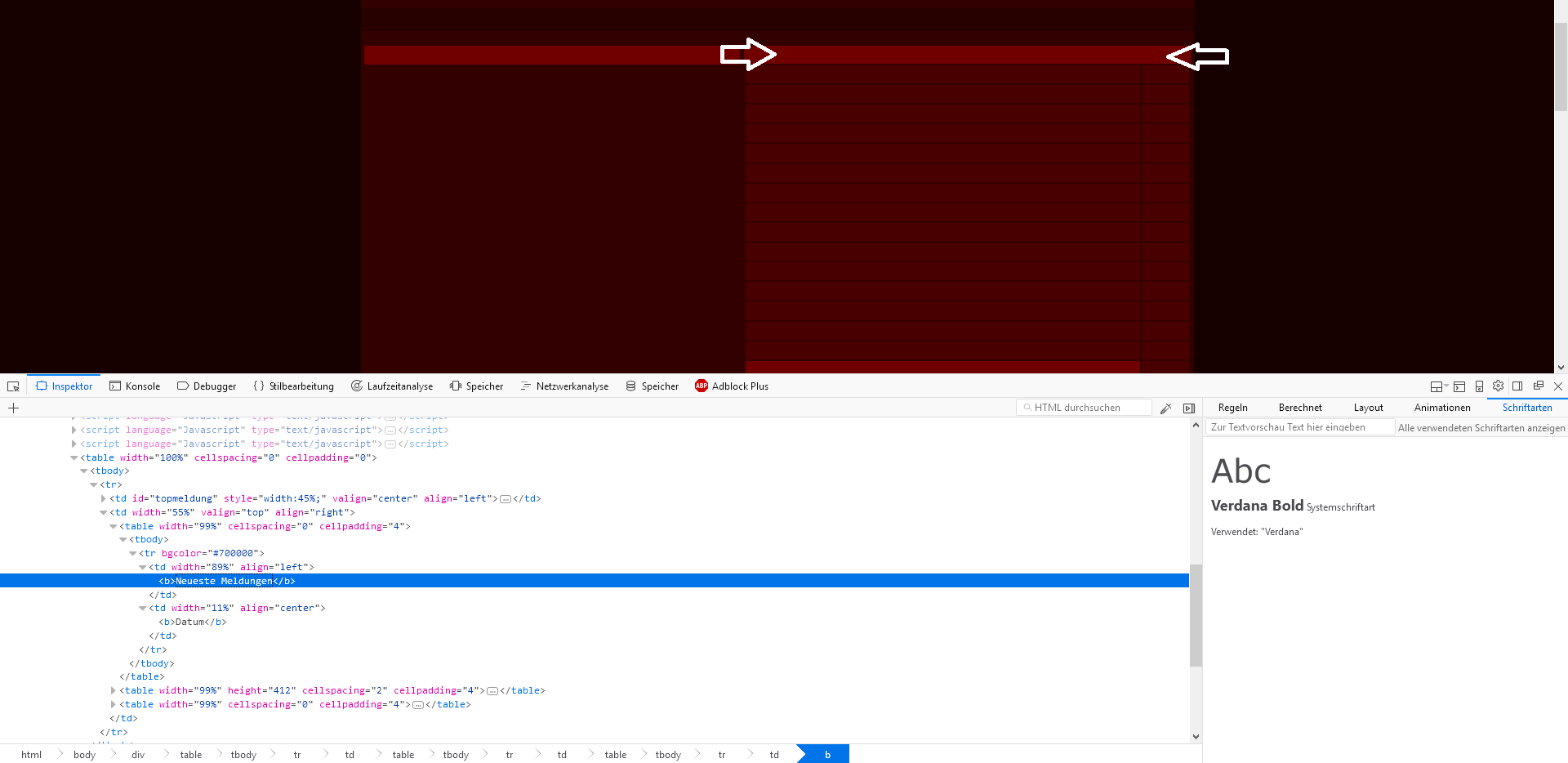The height and width of the screenshot is (763, 1568).
Task: Toggle the split console icon
Action: [1459, 386]
